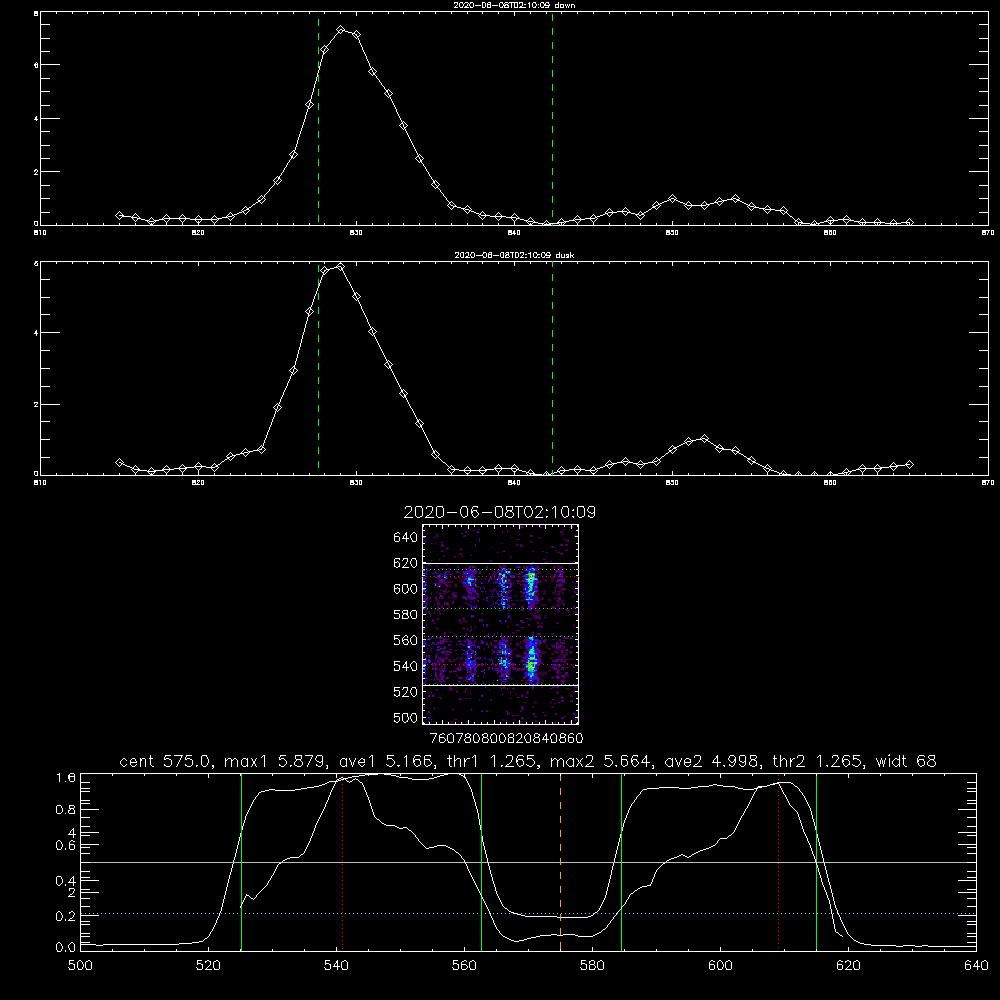Click the 'widt 68' statistic text

pyautogui.click(x=906, y=761)
